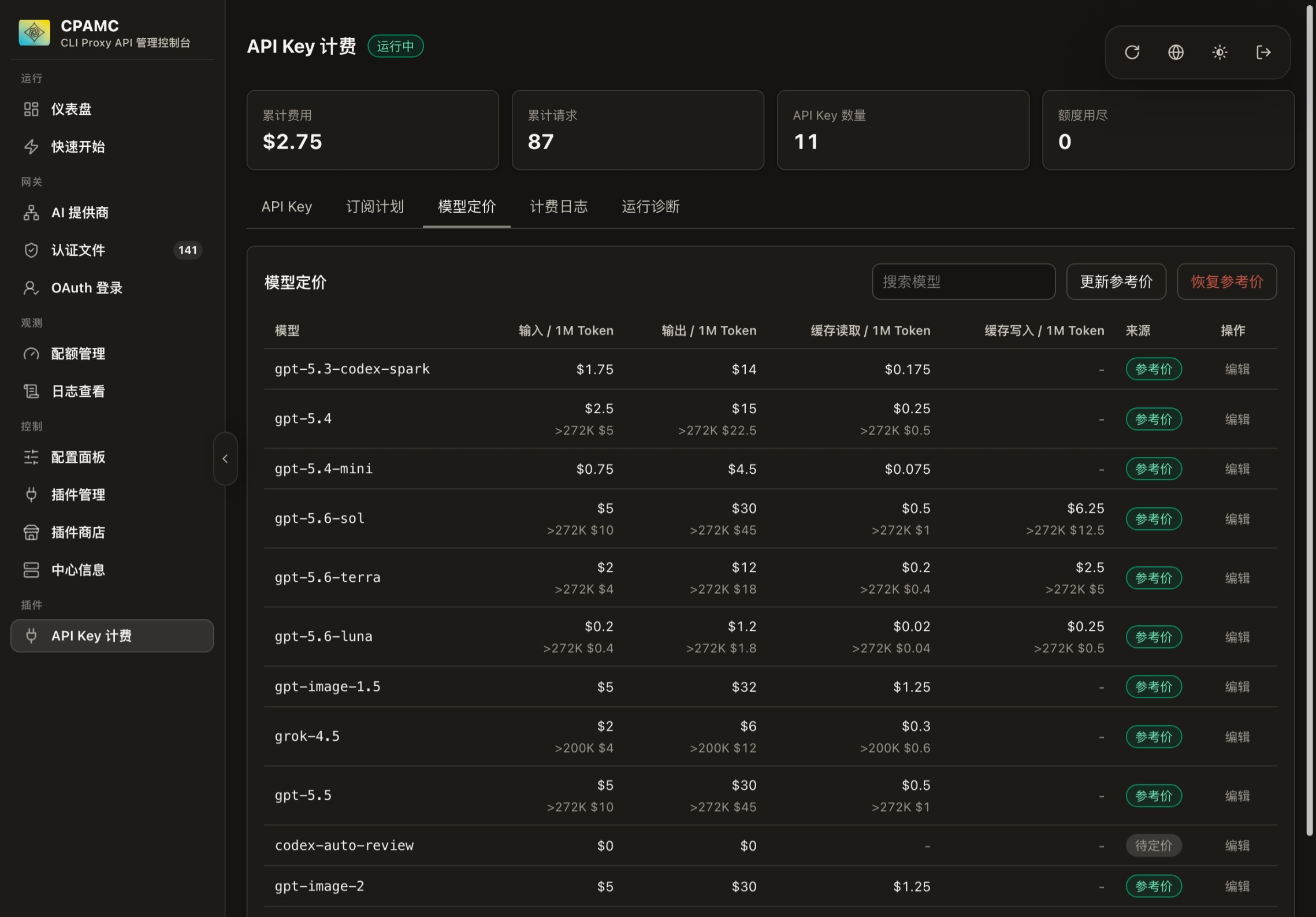The width and height of the screenshot is (1316, 917).
Task: Click the 插件管理 plug icon
Action: pyautogui.click(x=31, y=495)
